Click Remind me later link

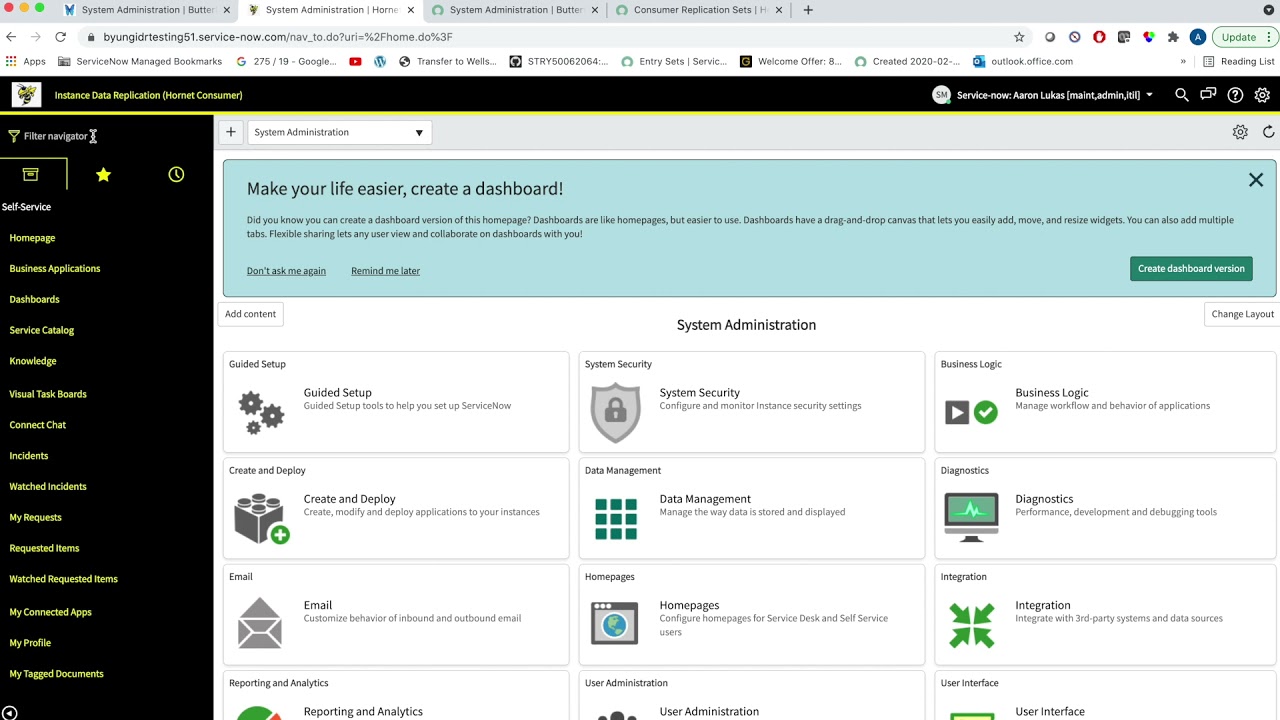385,271
